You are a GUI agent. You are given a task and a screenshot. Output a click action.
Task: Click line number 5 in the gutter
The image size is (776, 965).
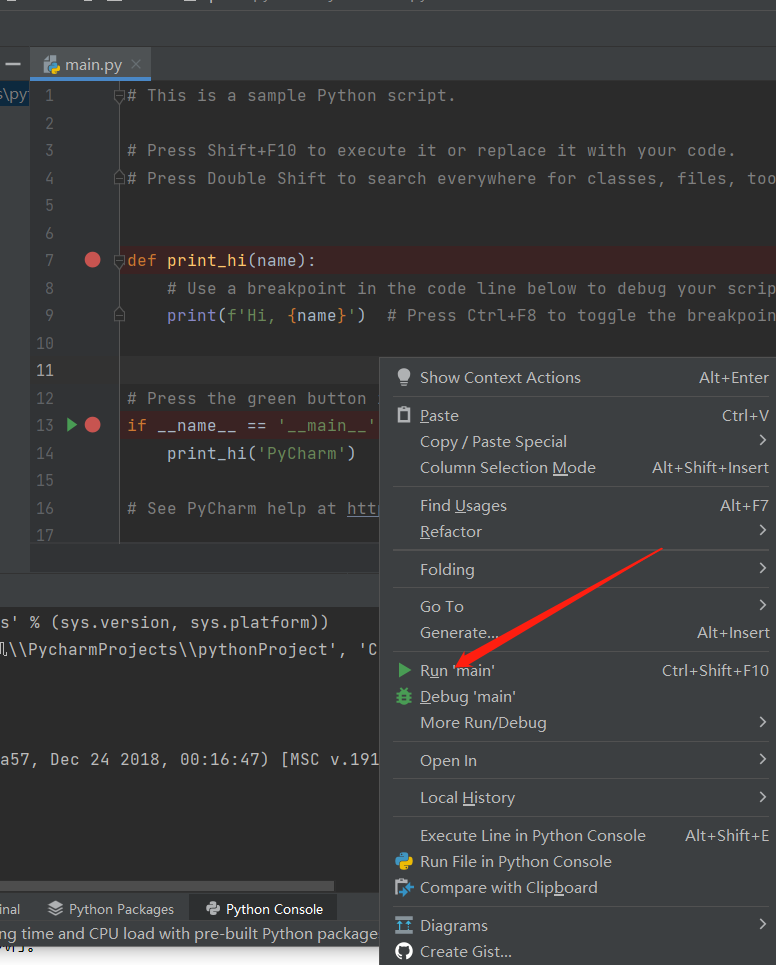coord(49,205)
